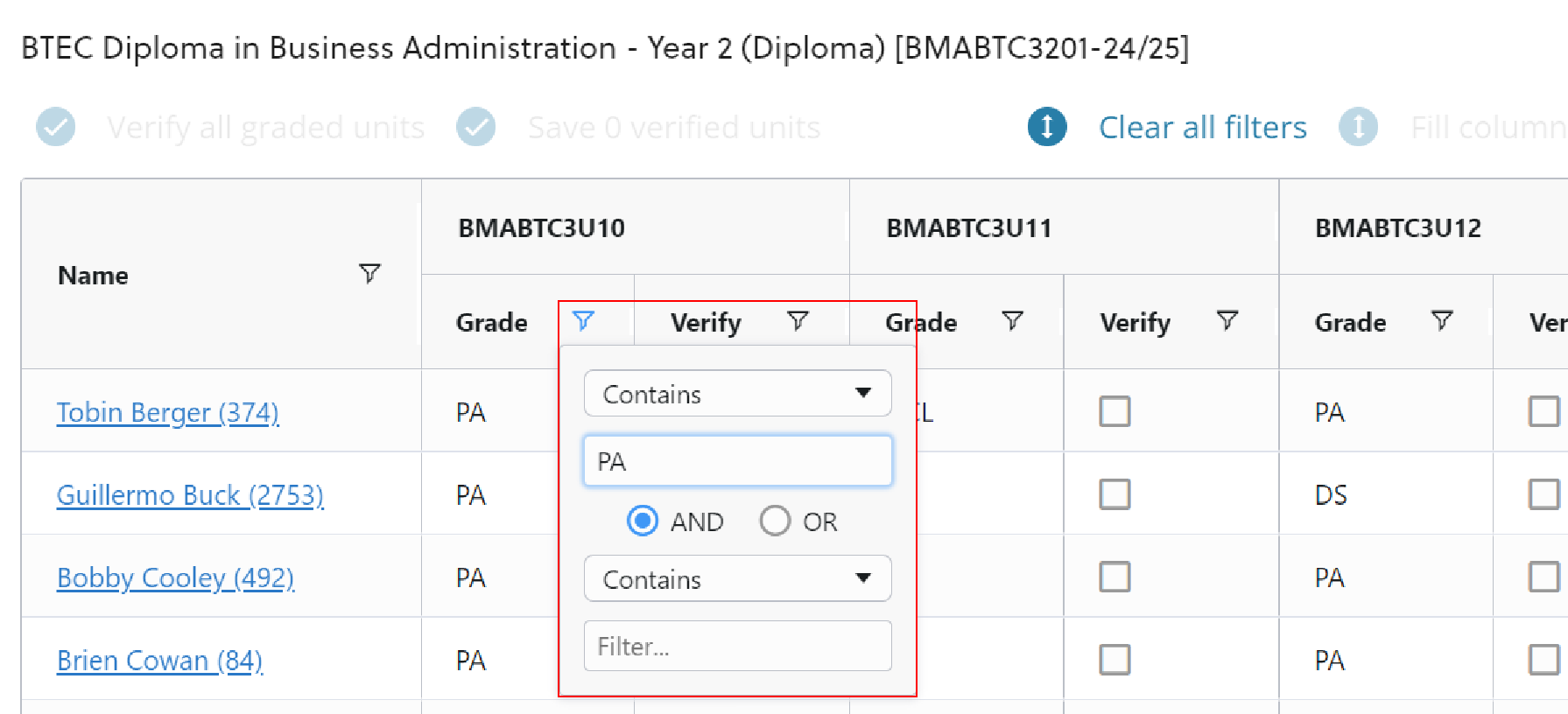Click the active Grade filter icon for BMABTC3U10
Screen dimensions: 1568x714
click(585, 321)
